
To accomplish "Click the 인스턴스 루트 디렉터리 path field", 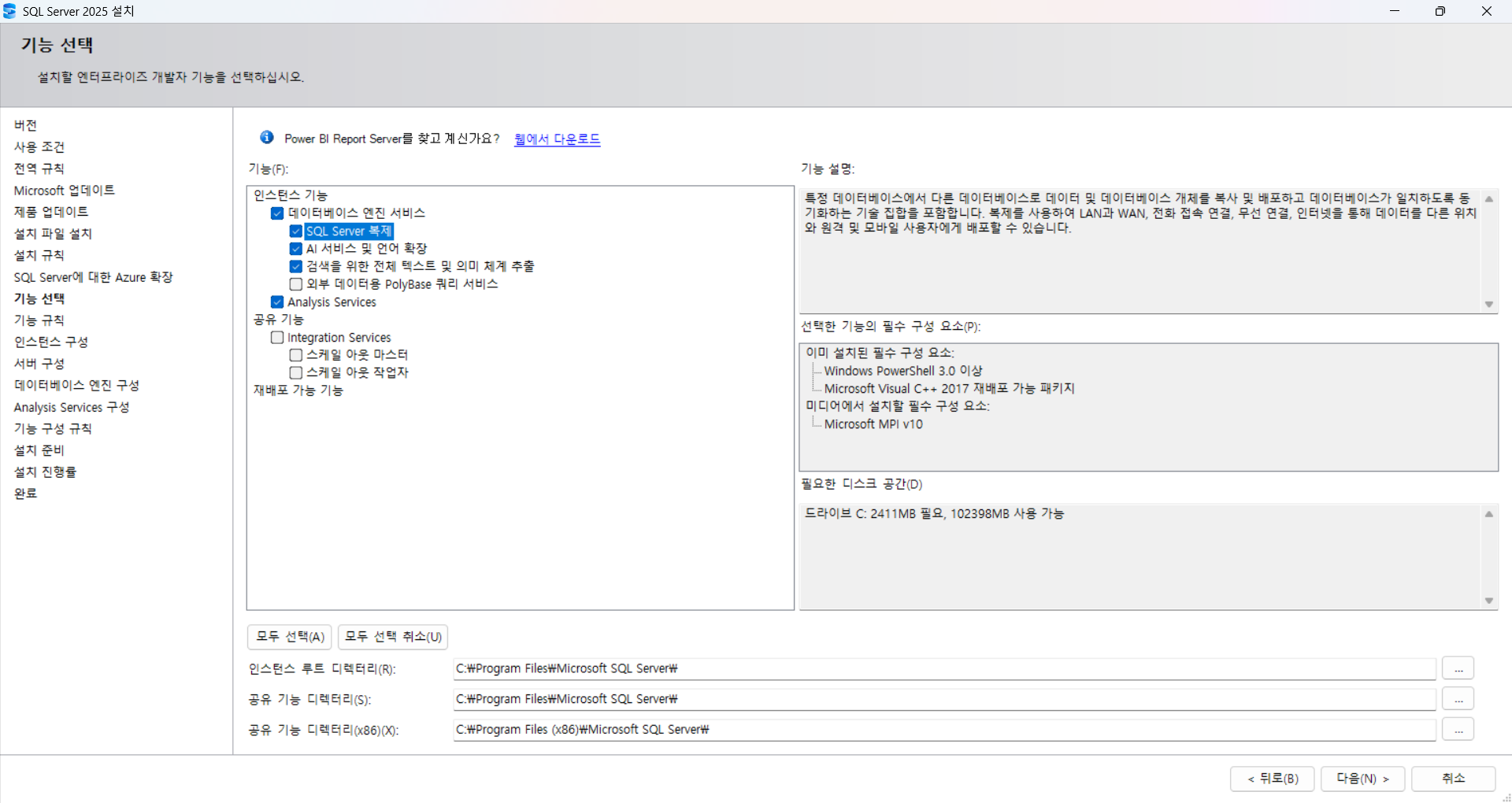I will 944,668.
